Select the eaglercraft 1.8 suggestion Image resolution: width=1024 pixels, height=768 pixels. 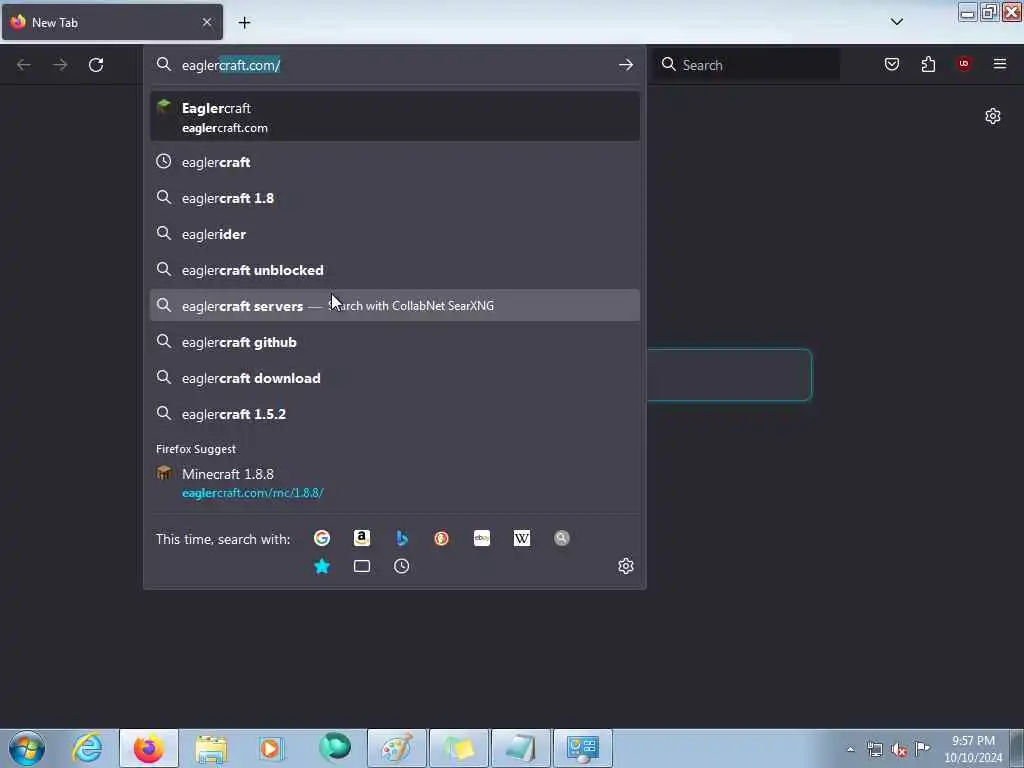(x=394, y=198)
